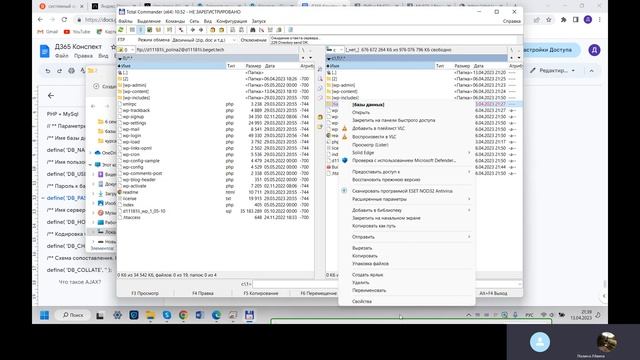640x360 pixels.
Task: Click the Google Docs print icon
Action: click(71, 71)
